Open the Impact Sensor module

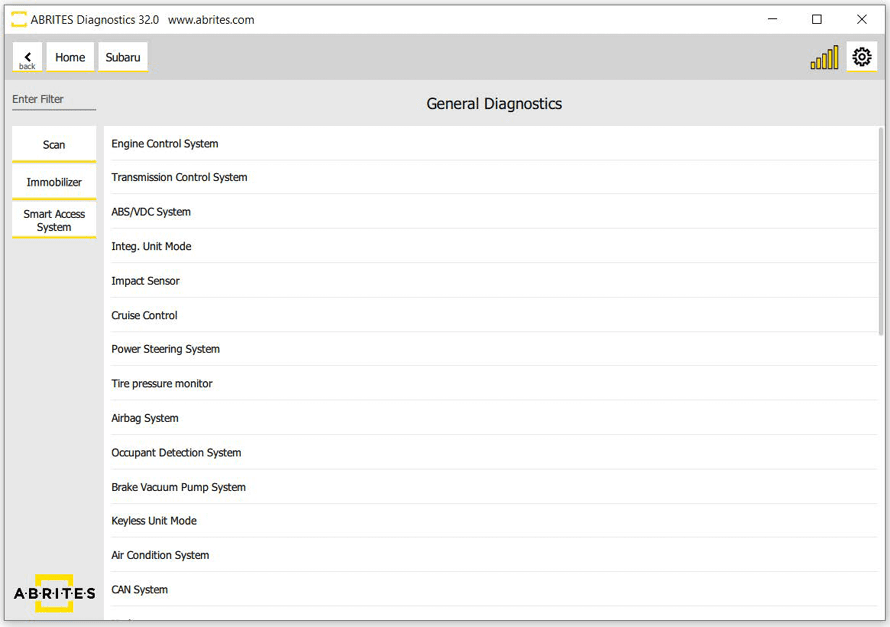[x=146, y=281]
